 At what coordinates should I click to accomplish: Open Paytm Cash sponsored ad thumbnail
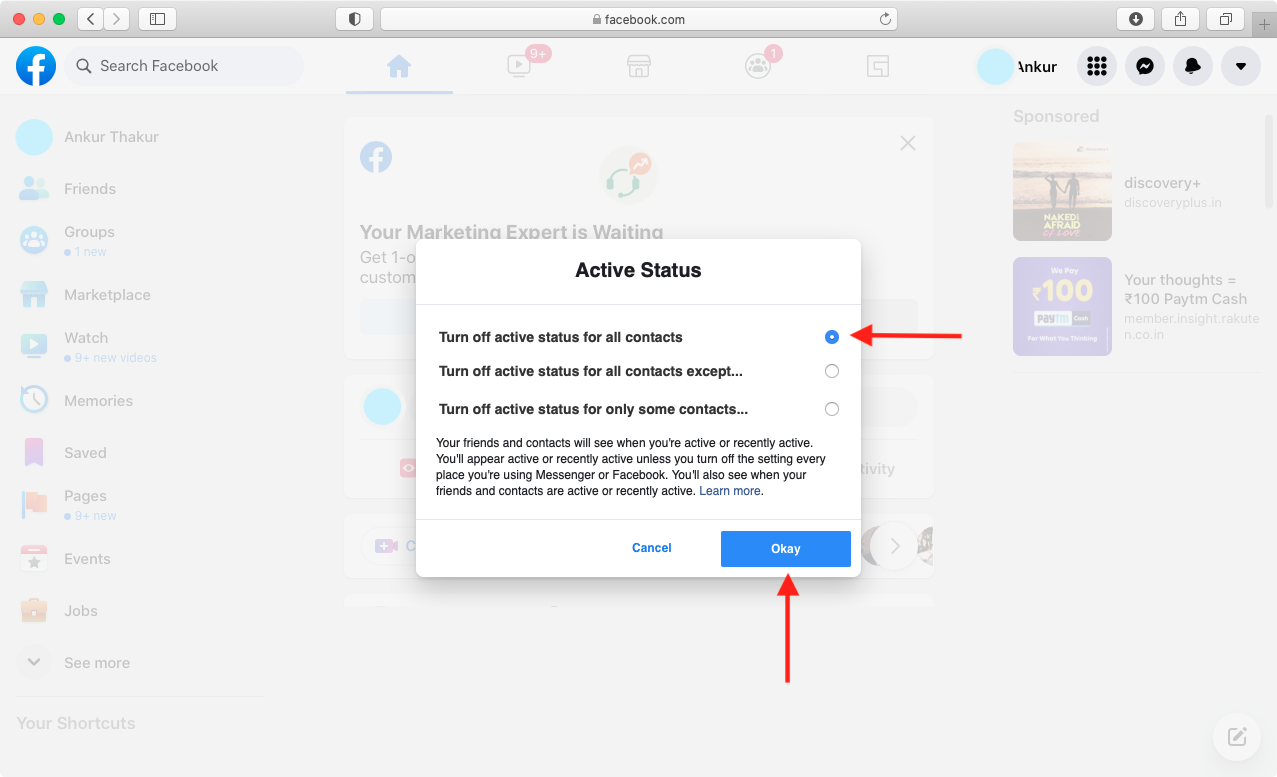(1062, 306)
